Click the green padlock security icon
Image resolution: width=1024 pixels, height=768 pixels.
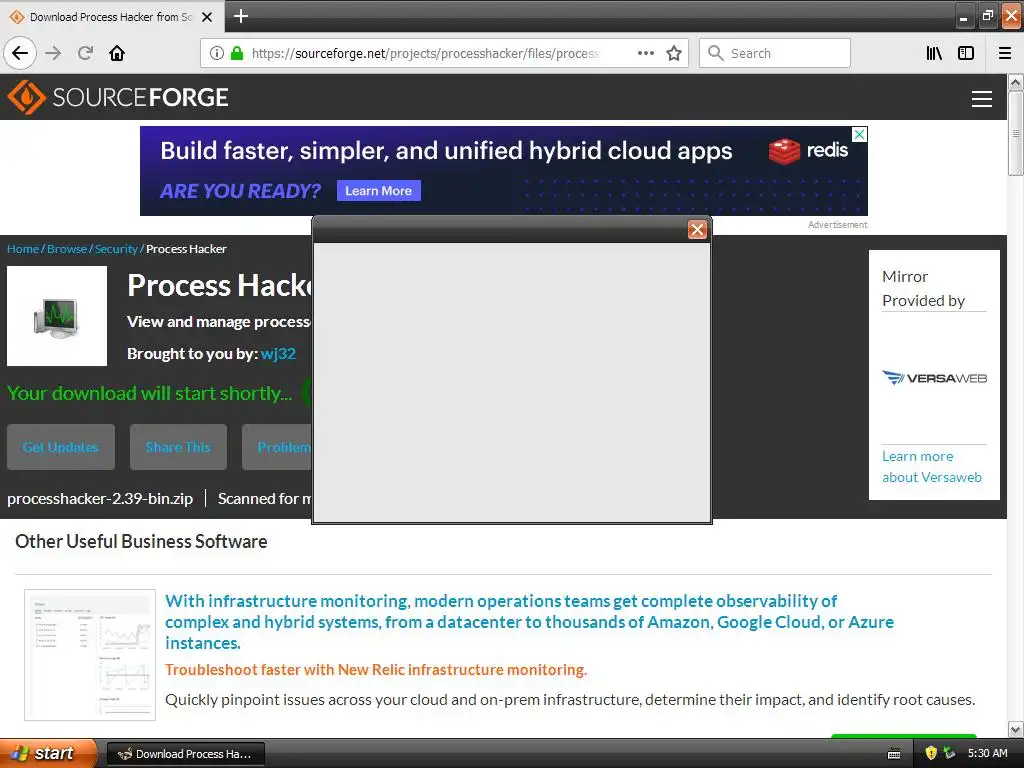[x=237, y=53]
